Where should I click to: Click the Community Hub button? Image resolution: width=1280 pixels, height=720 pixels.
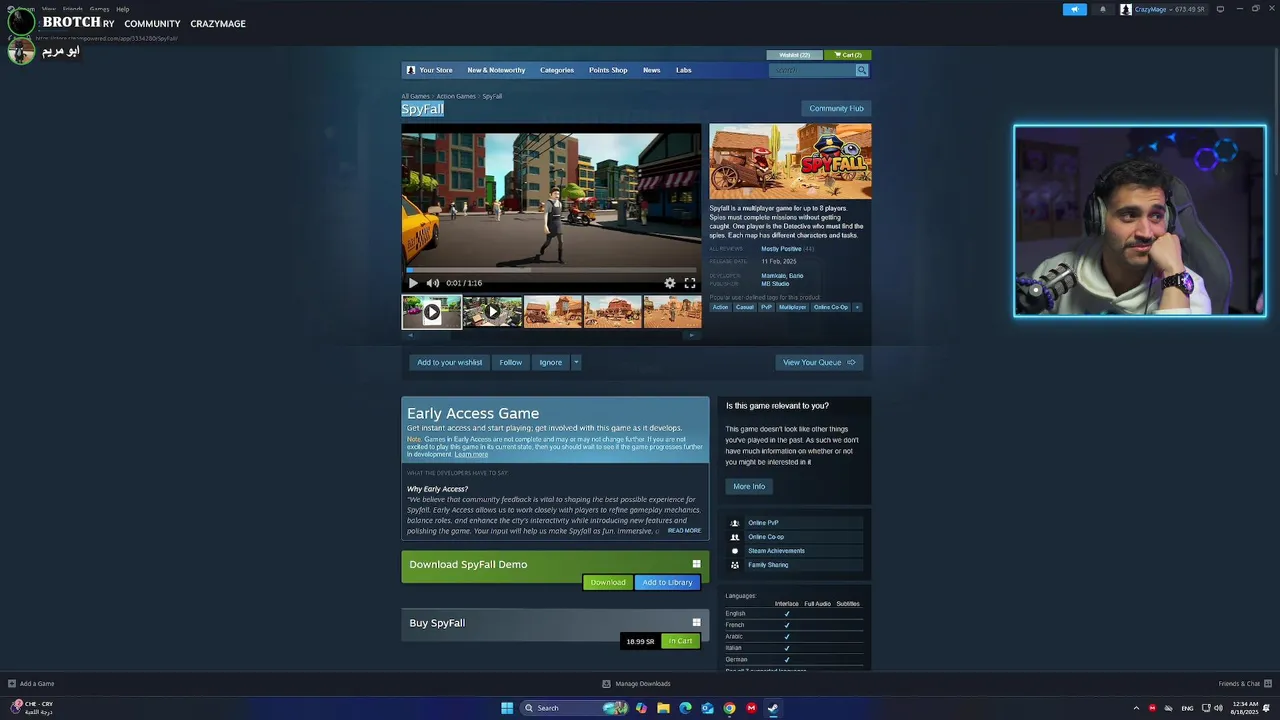click(836, 108)
